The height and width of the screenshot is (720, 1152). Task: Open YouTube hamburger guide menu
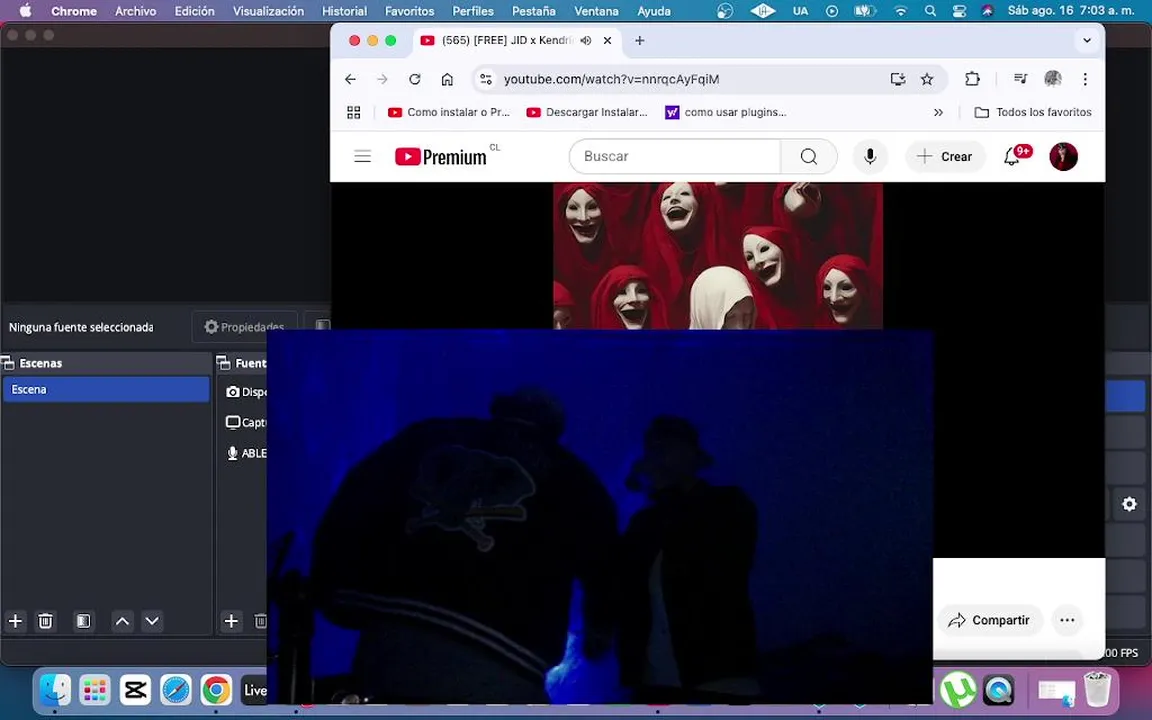point(362,156)
